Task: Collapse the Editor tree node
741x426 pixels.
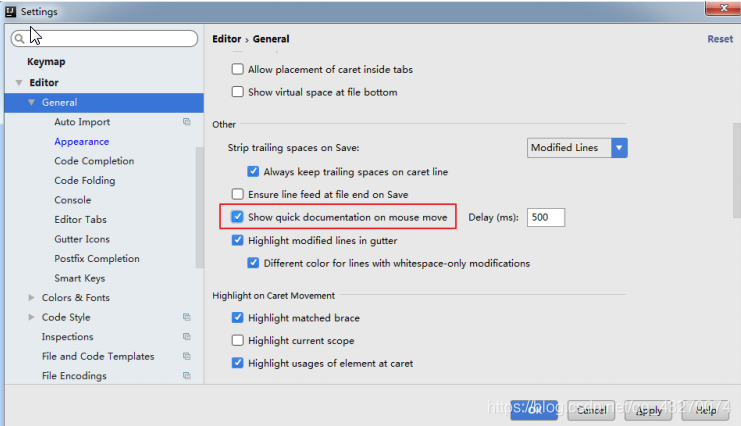Action: tap(19, 83)
